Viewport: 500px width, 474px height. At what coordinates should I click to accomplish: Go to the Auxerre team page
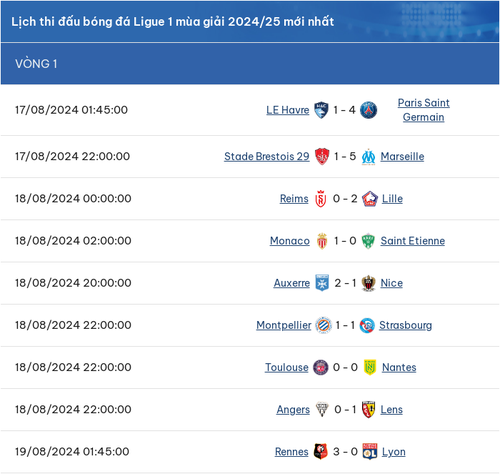click(292, 283)
